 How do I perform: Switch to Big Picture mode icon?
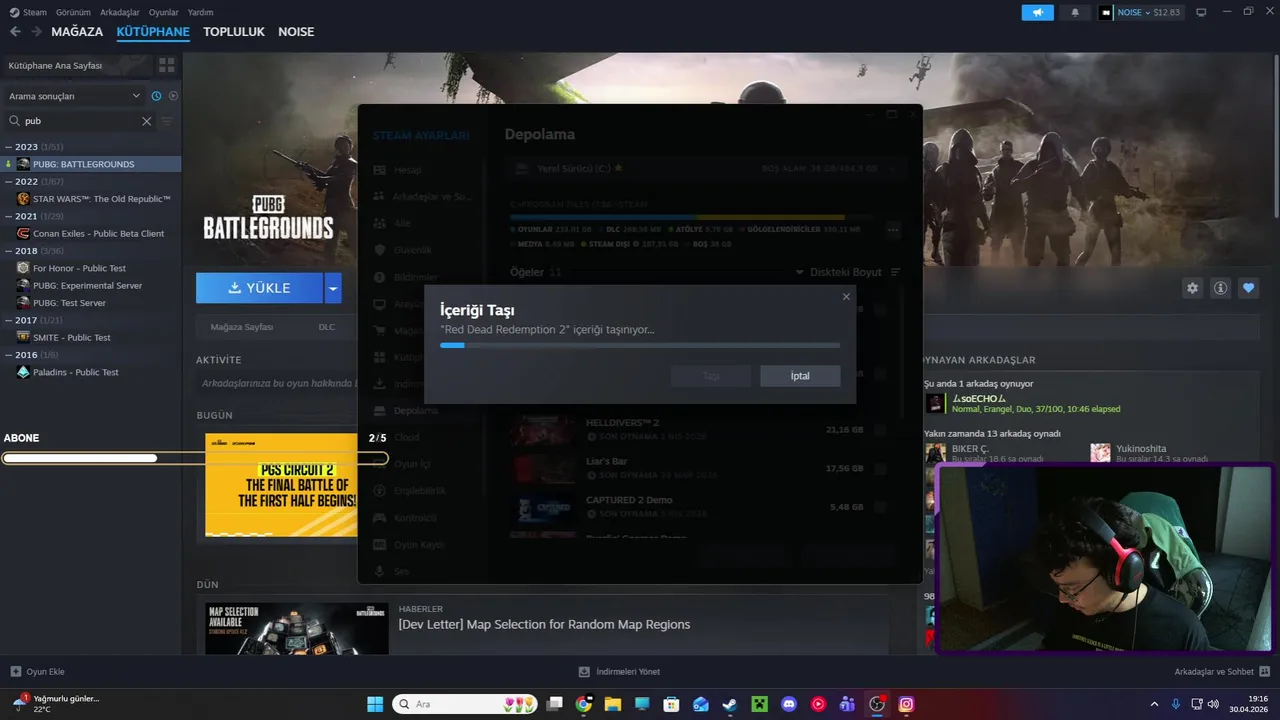[1201, 12]
